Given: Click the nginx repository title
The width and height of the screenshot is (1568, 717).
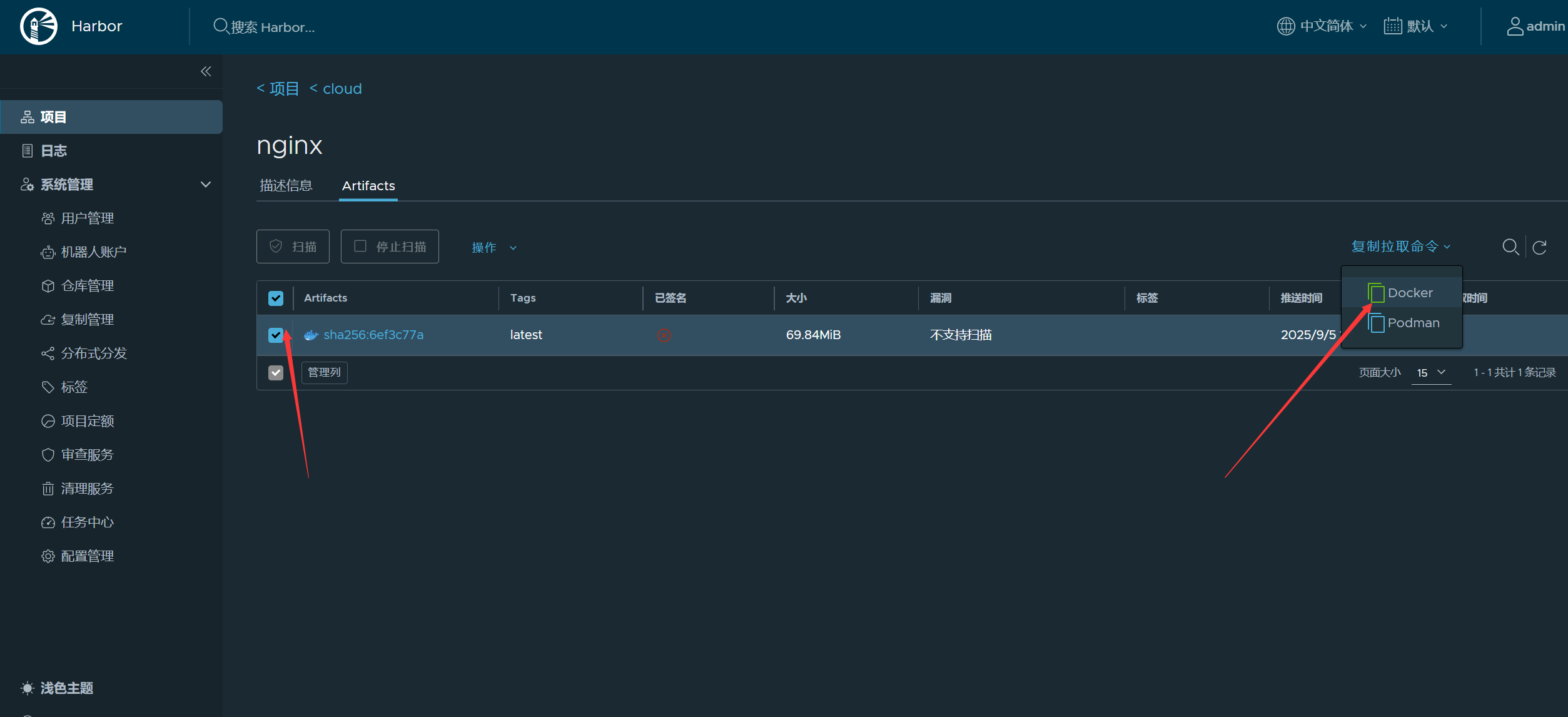Looking at the screenshot, I should [290, 146].
